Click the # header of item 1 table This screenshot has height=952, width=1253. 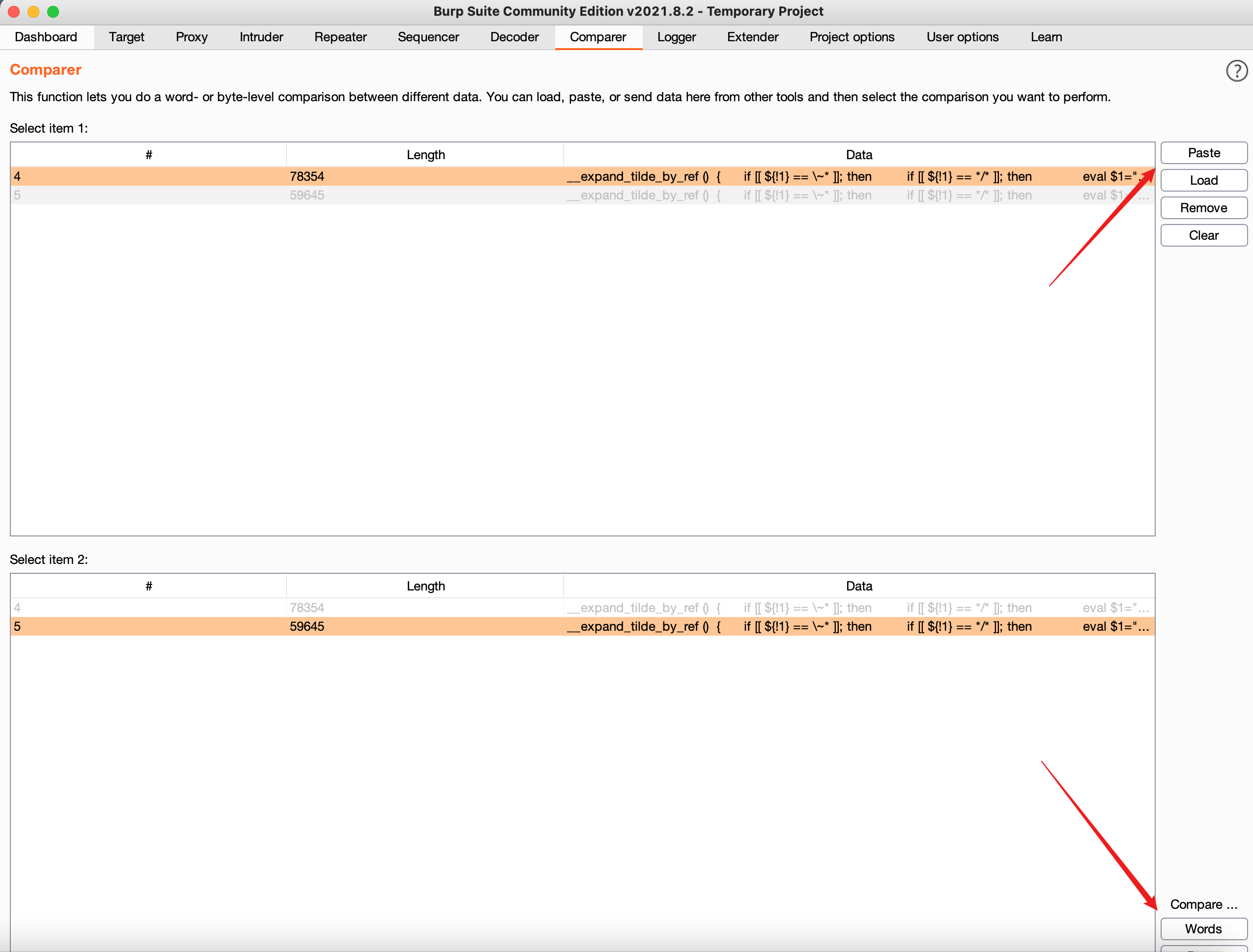pyautogui.click(x=148, y=155)
